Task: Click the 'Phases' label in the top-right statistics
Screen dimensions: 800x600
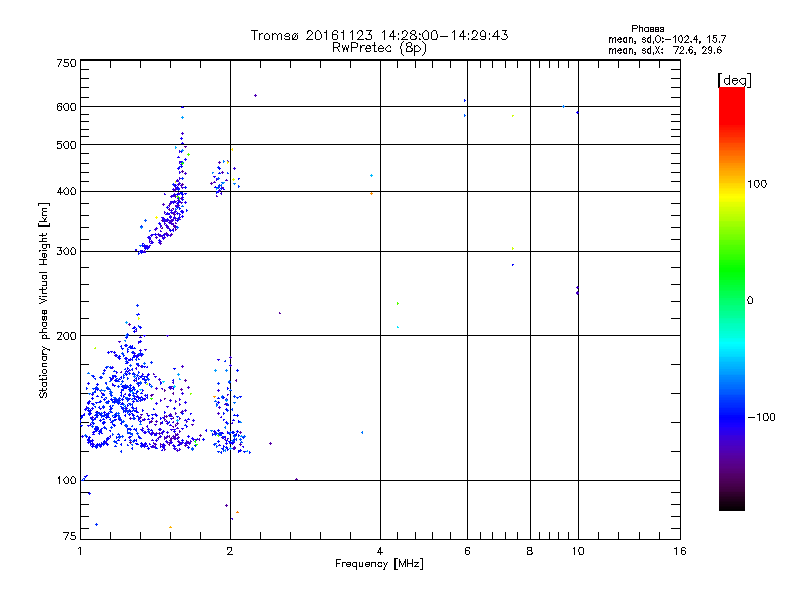Action: click(x=647, y=29)
